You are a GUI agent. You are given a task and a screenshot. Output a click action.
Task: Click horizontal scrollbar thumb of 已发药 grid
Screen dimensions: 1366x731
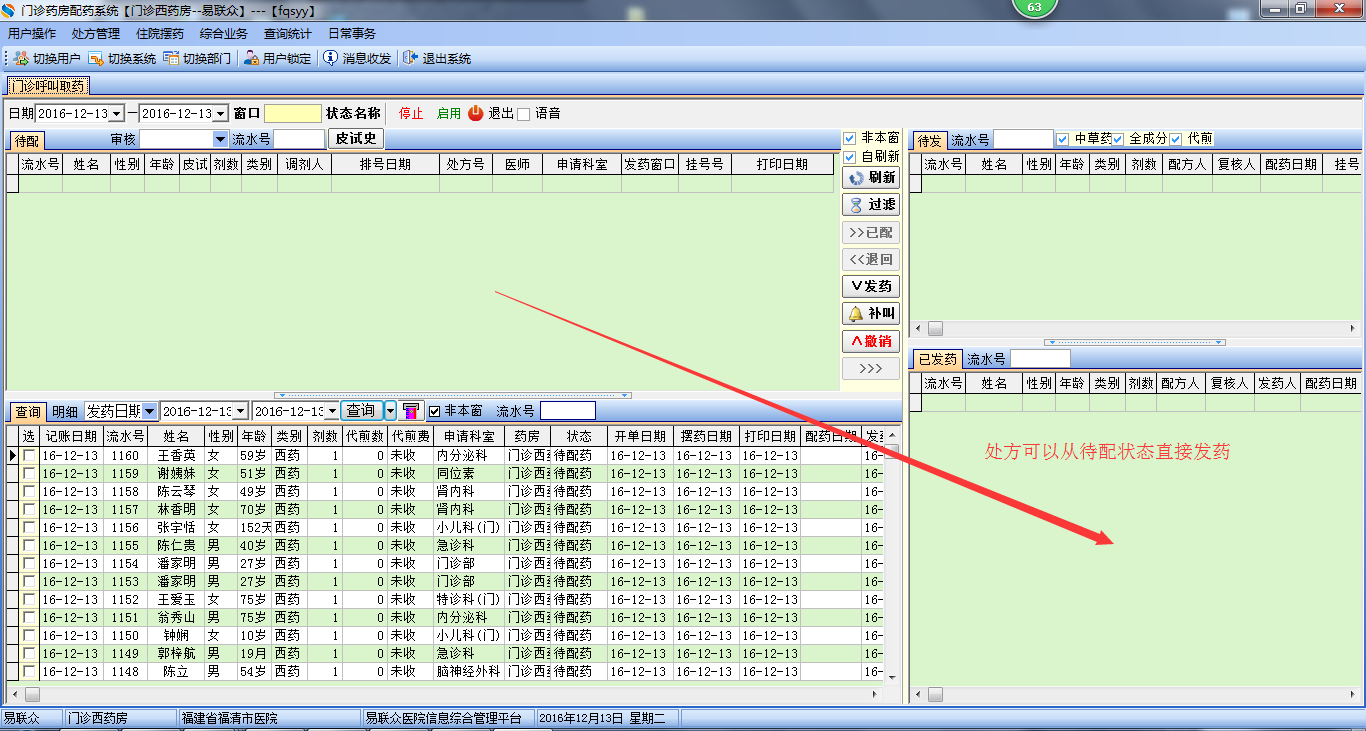(x=935, y=695)
